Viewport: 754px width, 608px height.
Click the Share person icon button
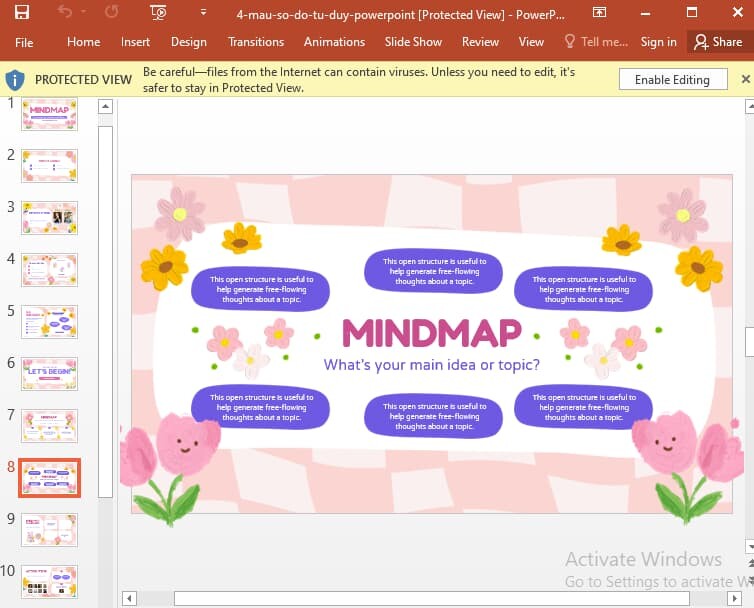point(718,42)
